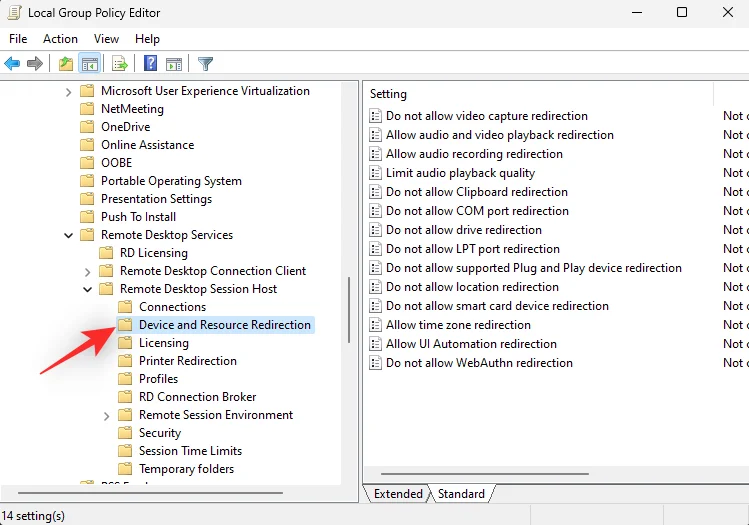
Task: Click the Filter funnel toolbar icon
Action: pyautogui.click(x=205, y=64)
